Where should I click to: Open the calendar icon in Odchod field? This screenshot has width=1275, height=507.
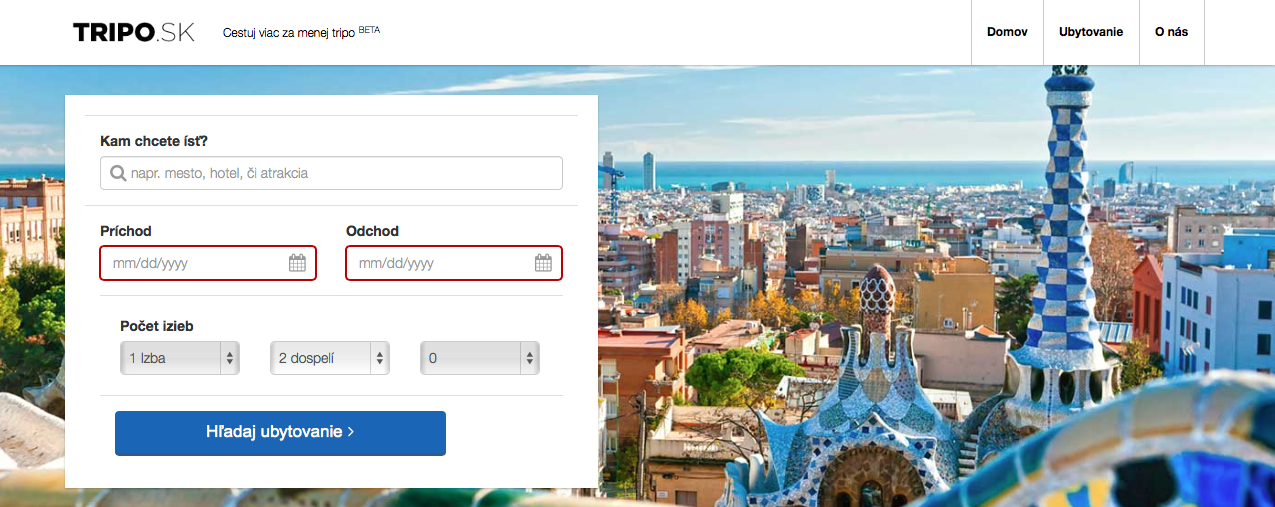coord(543,263)
